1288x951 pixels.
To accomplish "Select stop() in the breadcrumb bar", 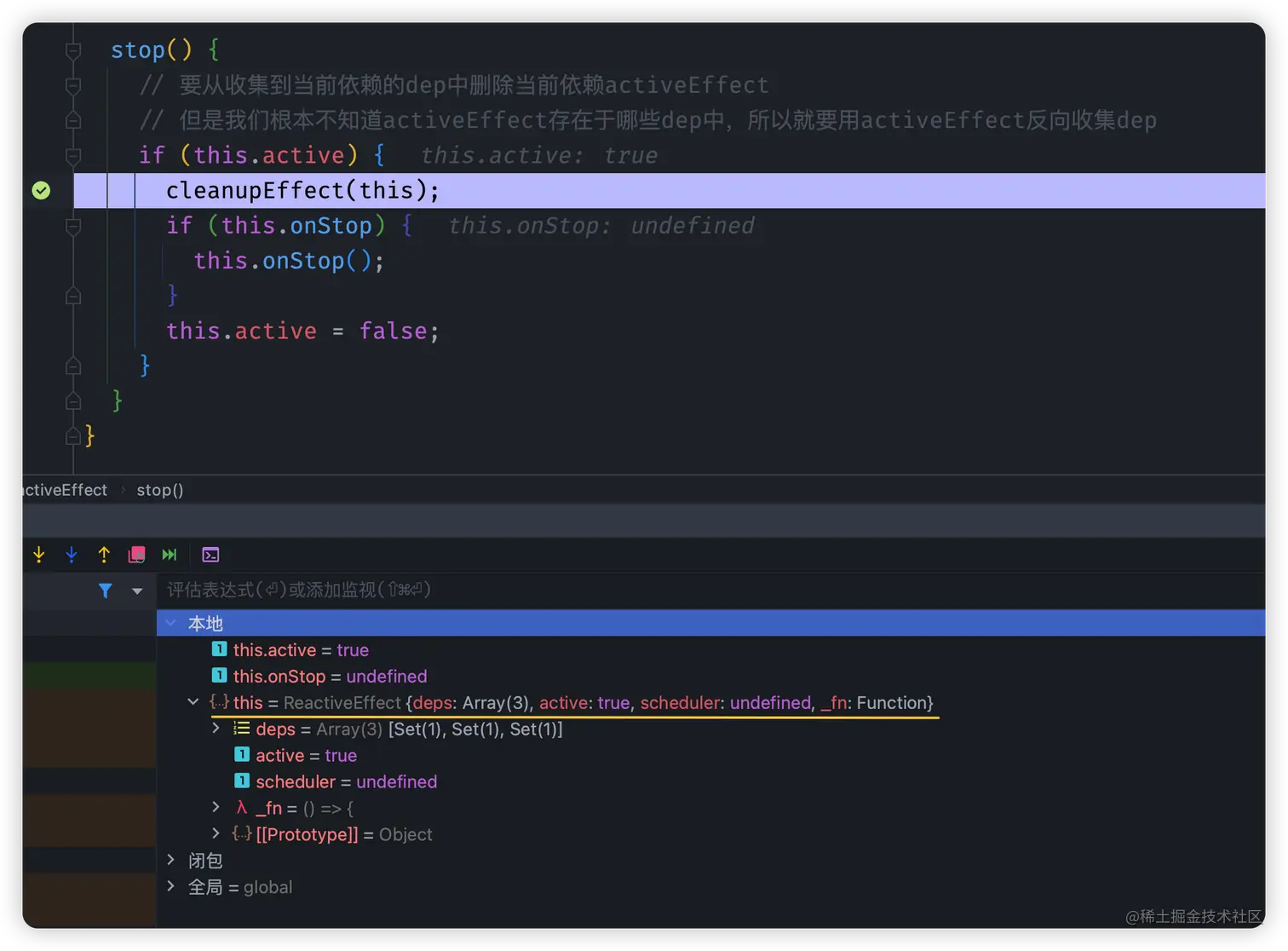I will (x=160, y=490).
